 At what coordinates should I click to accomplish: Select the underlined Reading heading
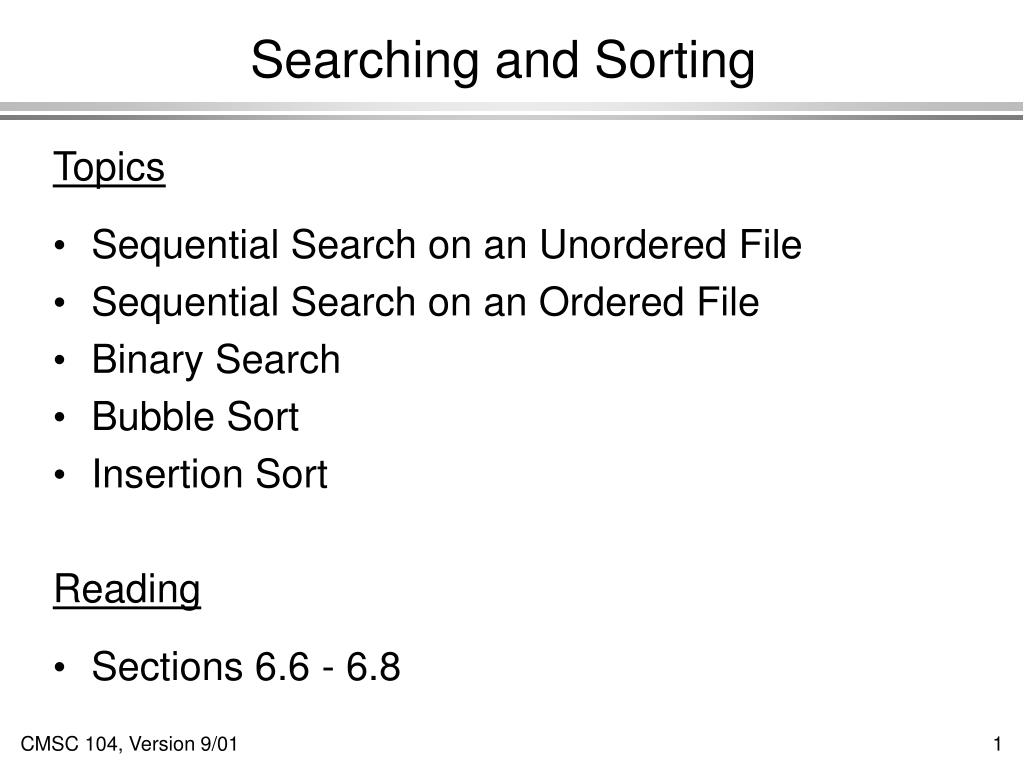click(x=127, y=590)
